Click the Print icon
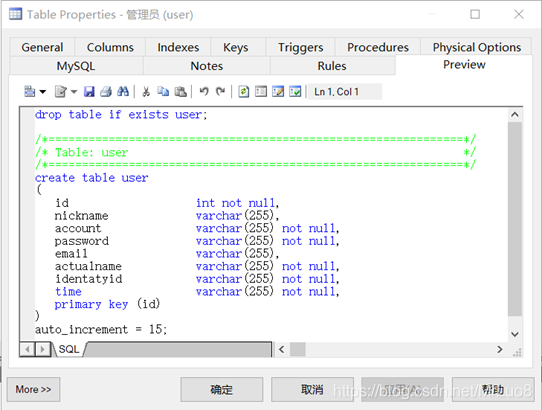 click(106, 92)
